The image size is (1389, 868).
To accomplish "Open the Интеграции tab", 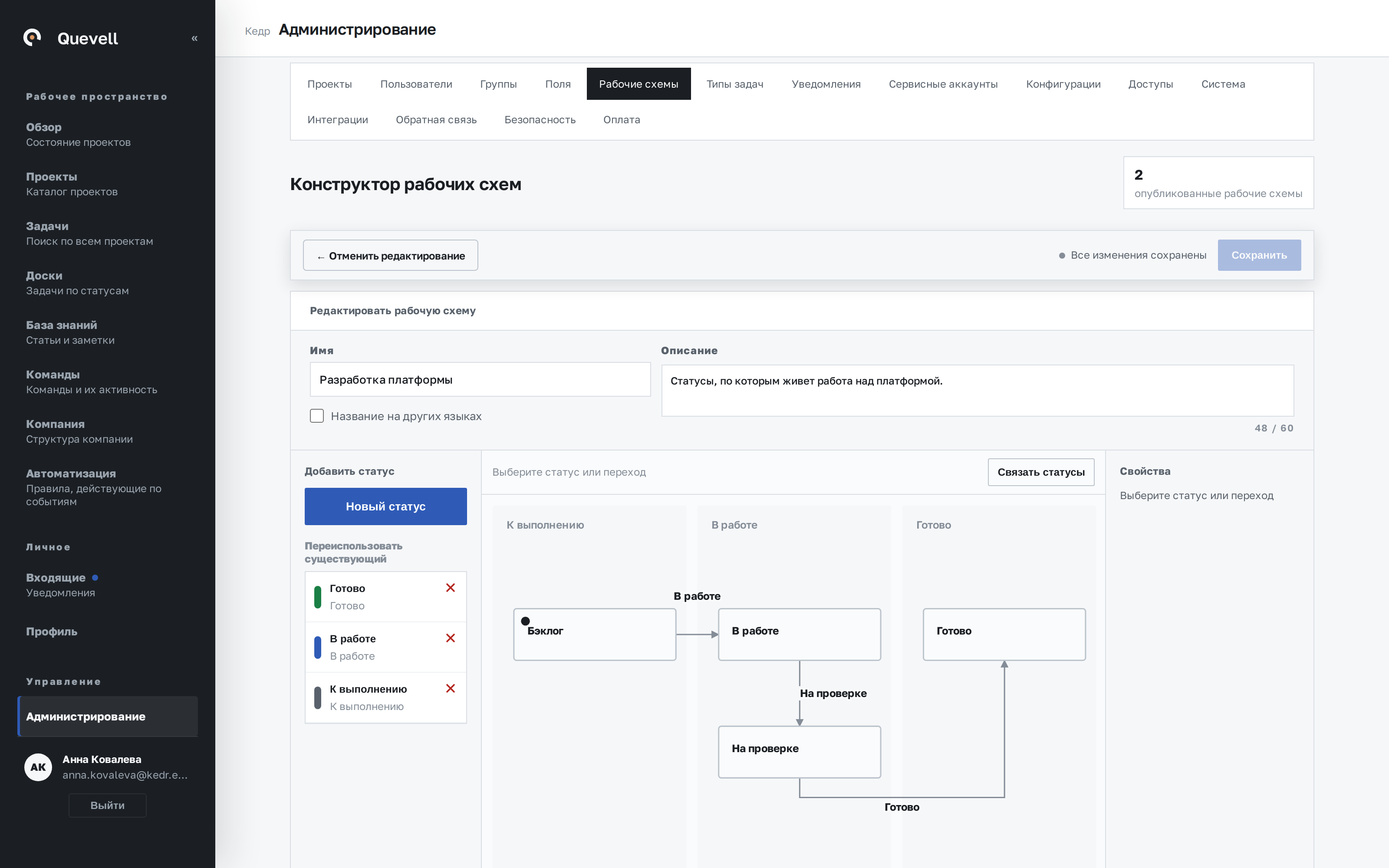I will click(x=338, y=119).
